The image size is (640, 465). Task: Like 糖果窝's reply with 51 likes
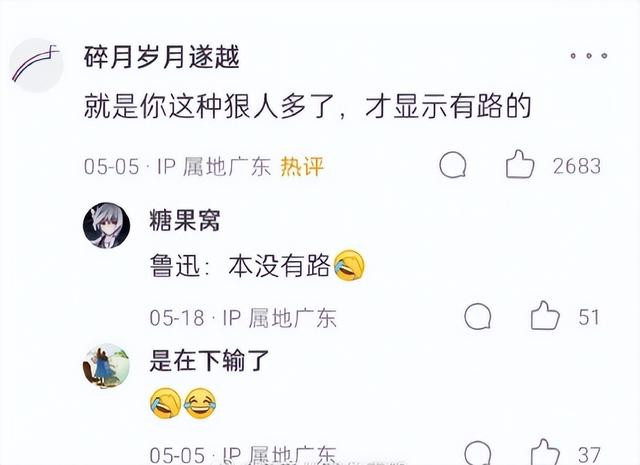click(x=545, y=316)
